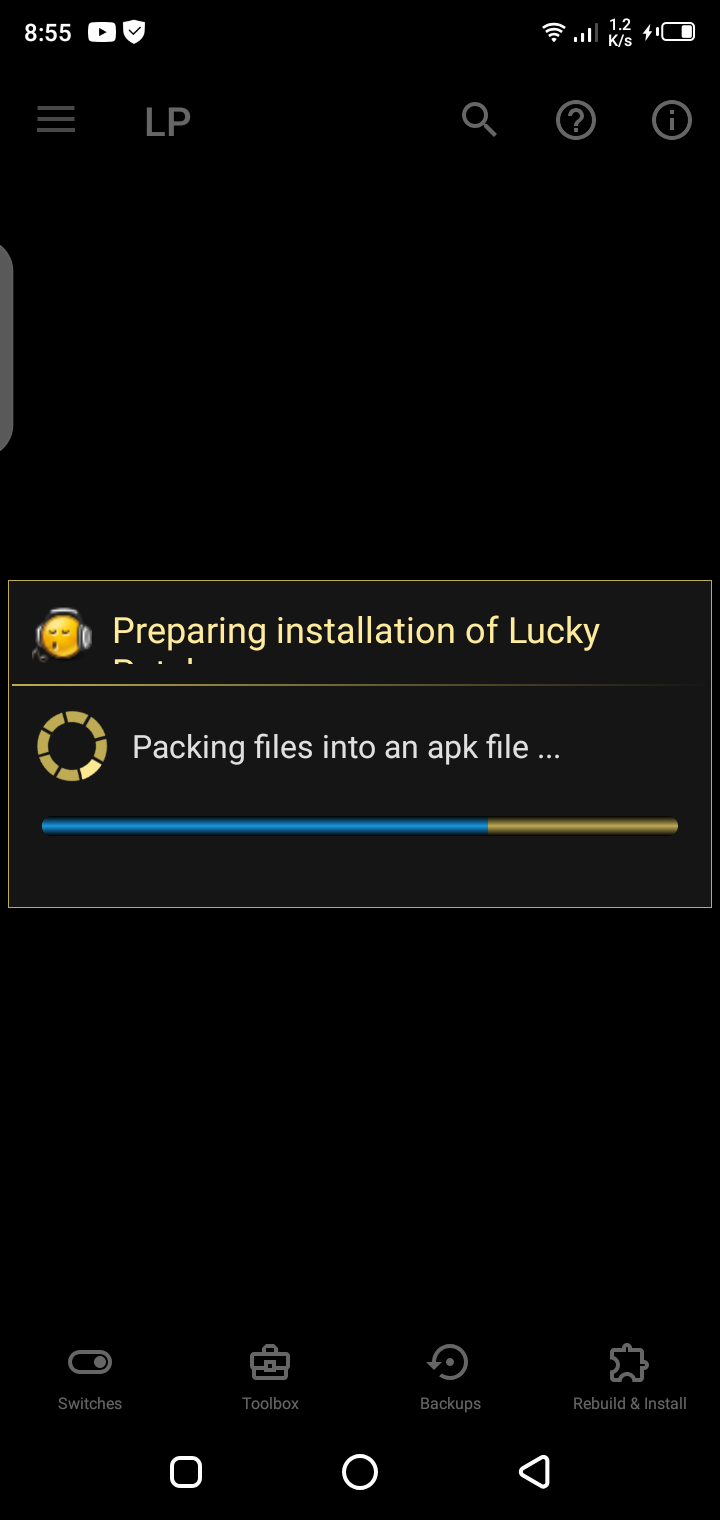The image size is (720, 1520).
Task: Tap the Android home circle button
Action: 360,1472
